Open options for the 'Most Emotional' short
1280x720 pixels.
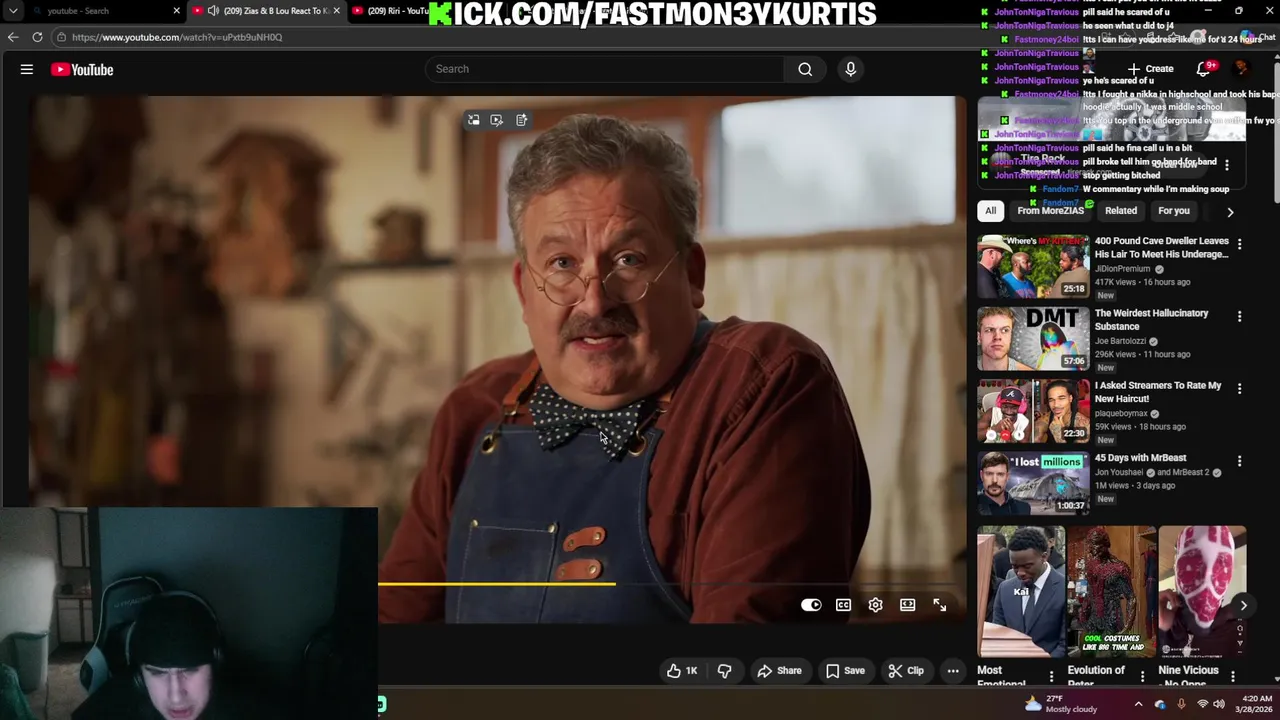pos(1051,677)
